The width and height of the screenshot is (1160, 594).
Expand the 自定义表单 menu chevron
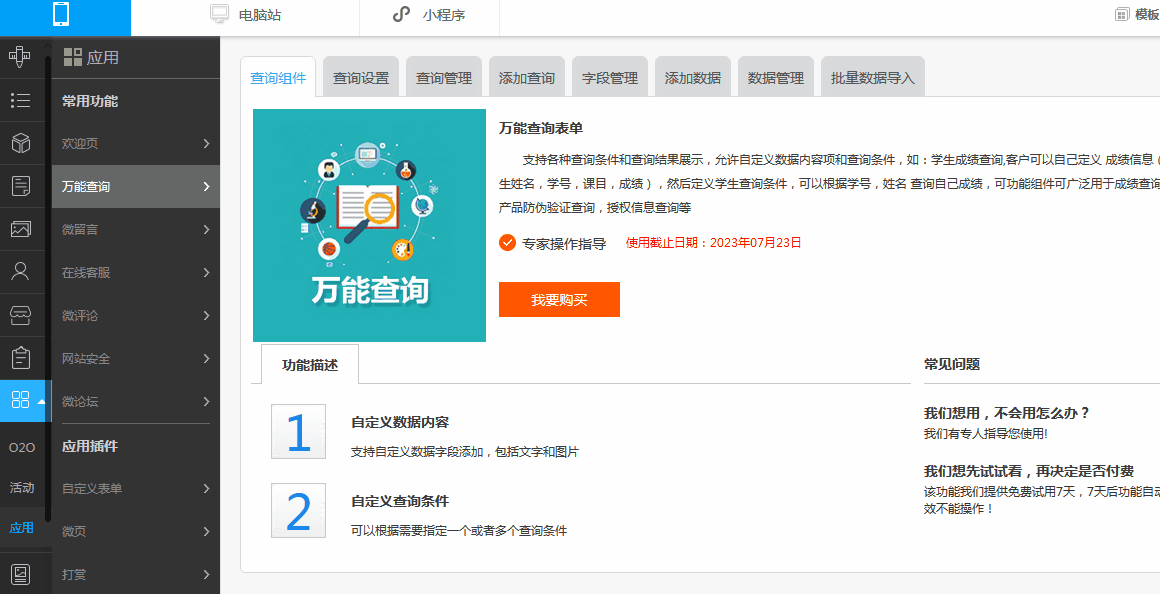click(206, 488)
